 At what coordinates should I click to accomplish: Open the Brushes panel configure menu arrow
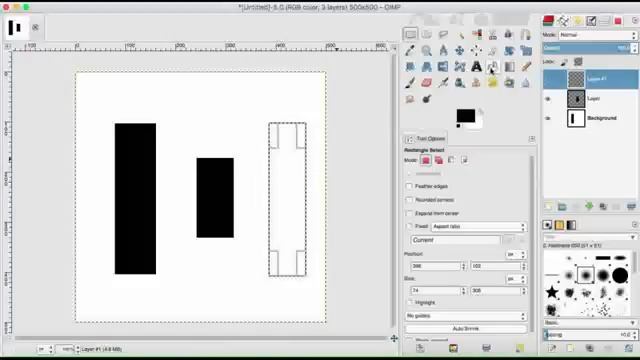pyautogui.click(x=634, y=224)
